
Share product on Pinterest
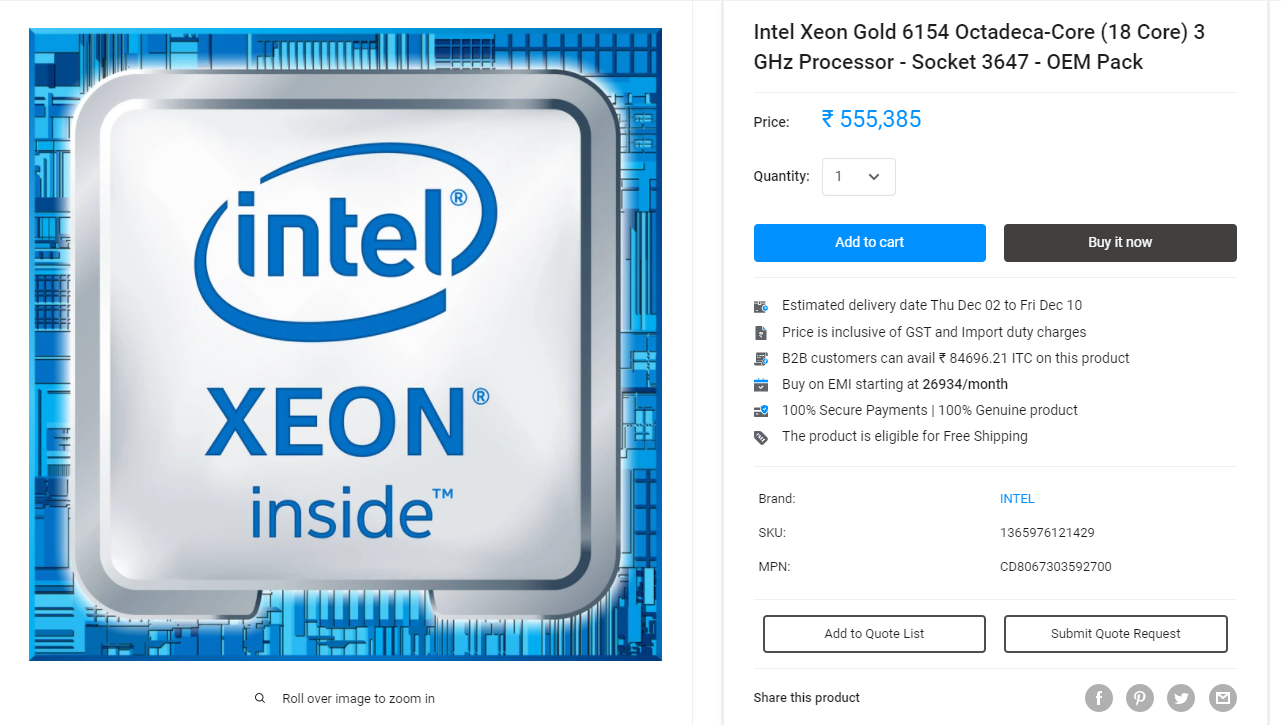pyautogui.click(x=1140, y=697)
